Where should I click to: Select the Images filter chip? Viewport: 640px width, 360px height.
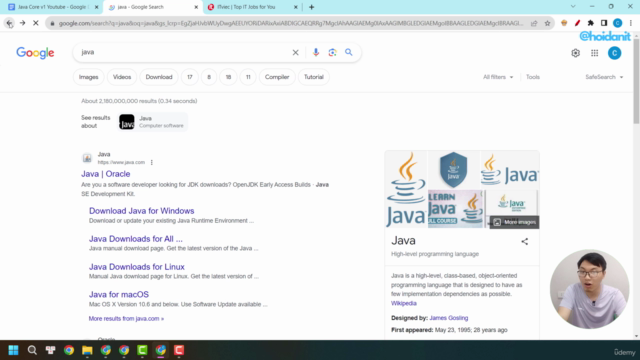(x=89, y=77)
